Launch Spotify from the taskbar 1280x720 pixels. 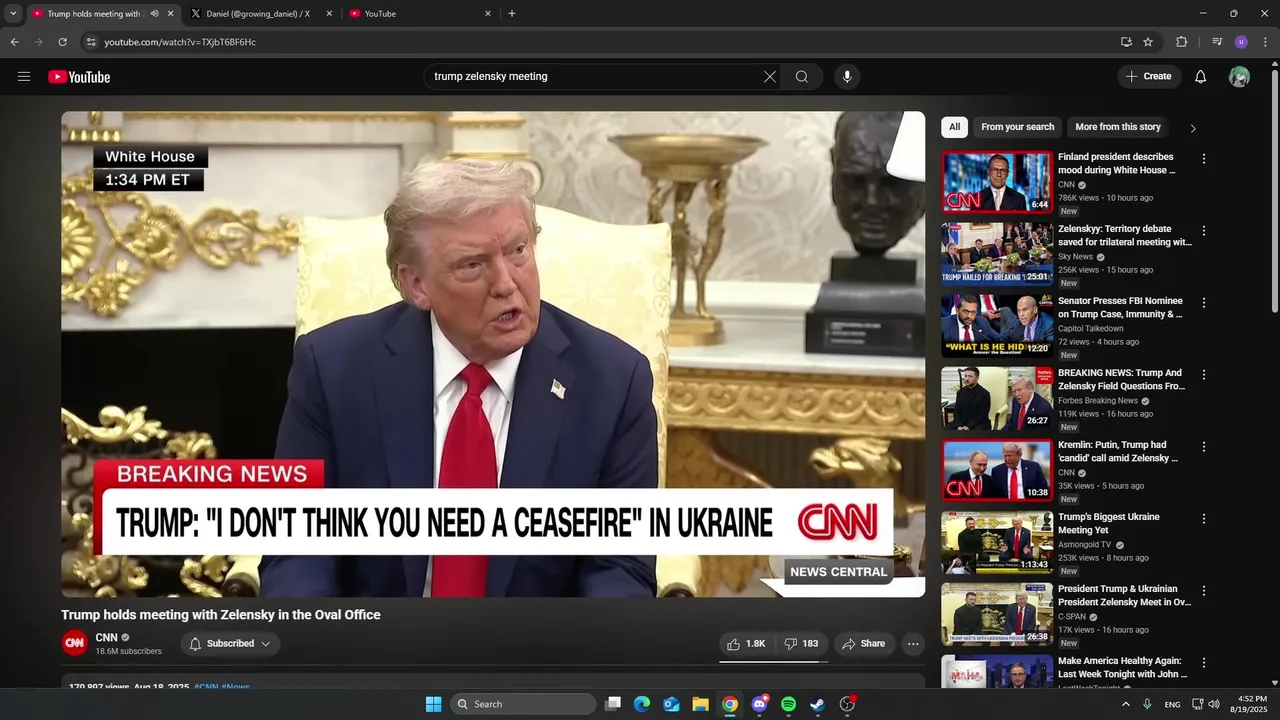(788, 704)
